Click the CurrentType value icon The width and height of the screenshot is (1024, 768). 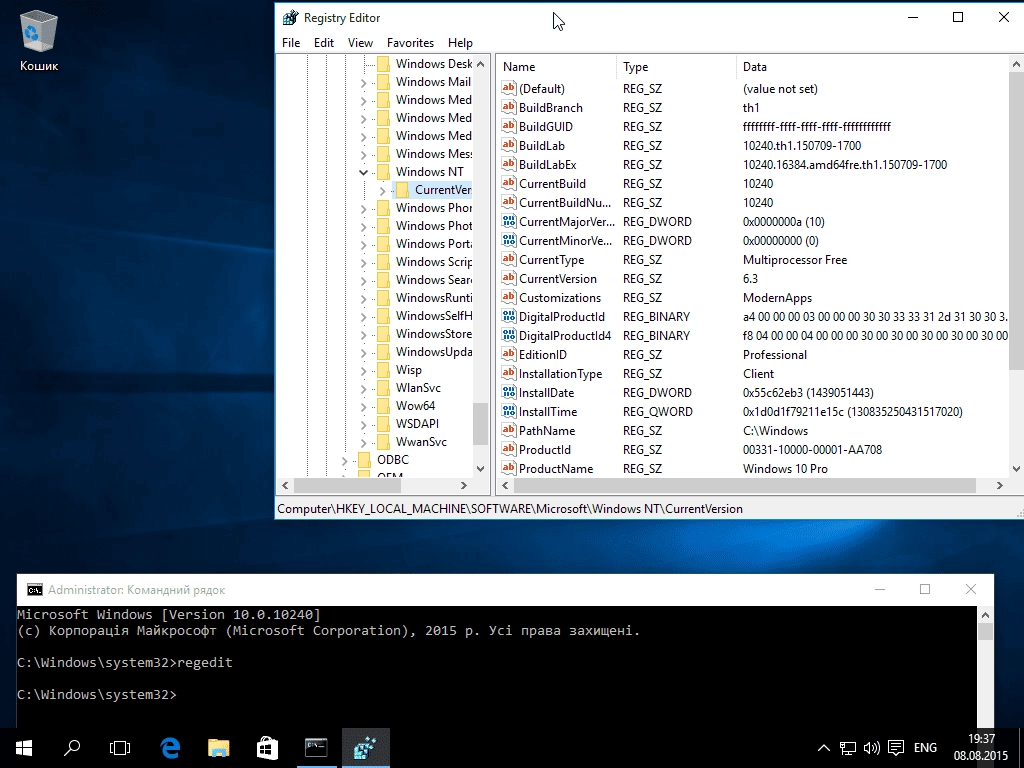click(509, 259)
